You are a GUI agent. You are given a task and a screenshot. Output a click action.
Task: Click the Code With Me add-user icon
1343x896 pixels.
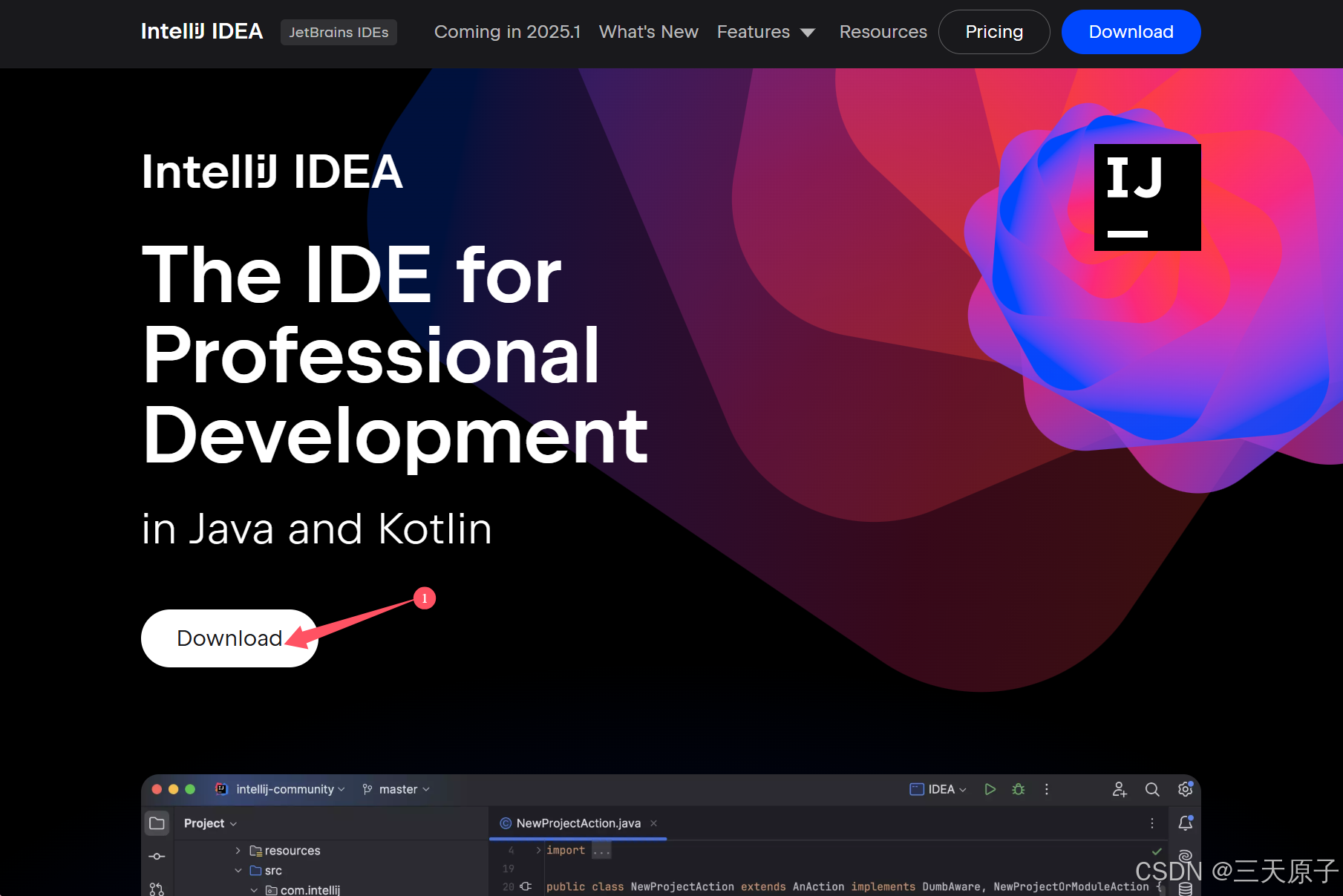pos(1120,789)
